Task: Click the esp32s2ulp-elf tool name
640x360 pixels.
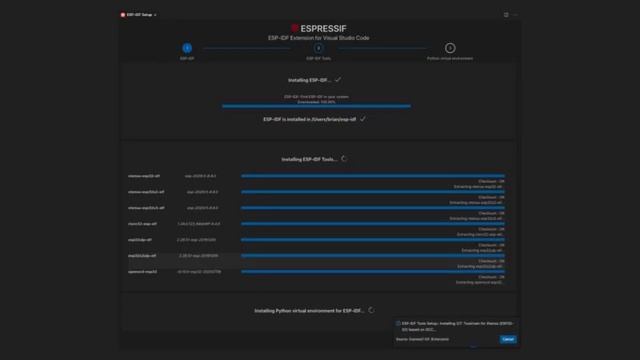Action: pos(142,256)
